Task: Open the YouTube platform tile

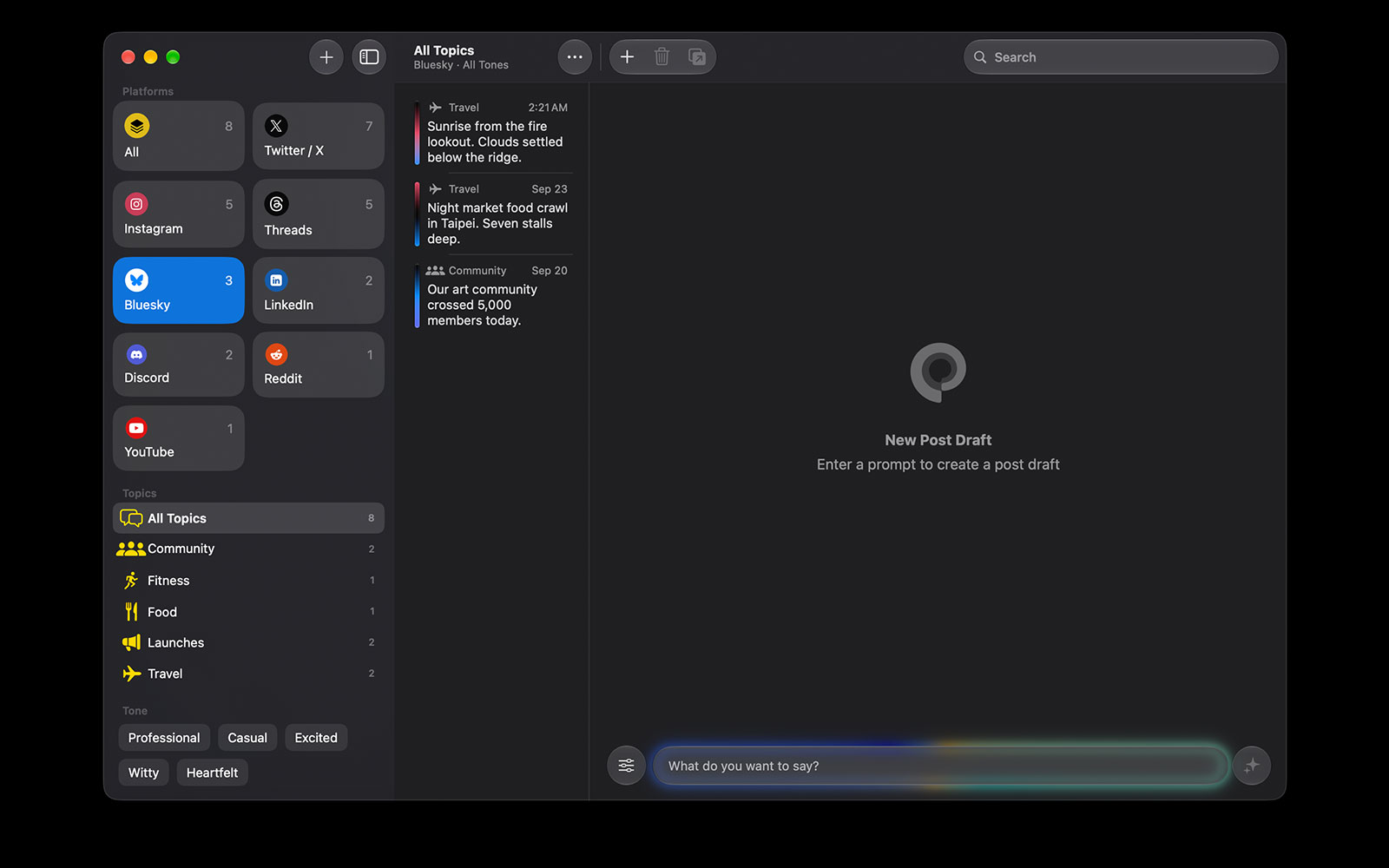Action: (179, 438)
